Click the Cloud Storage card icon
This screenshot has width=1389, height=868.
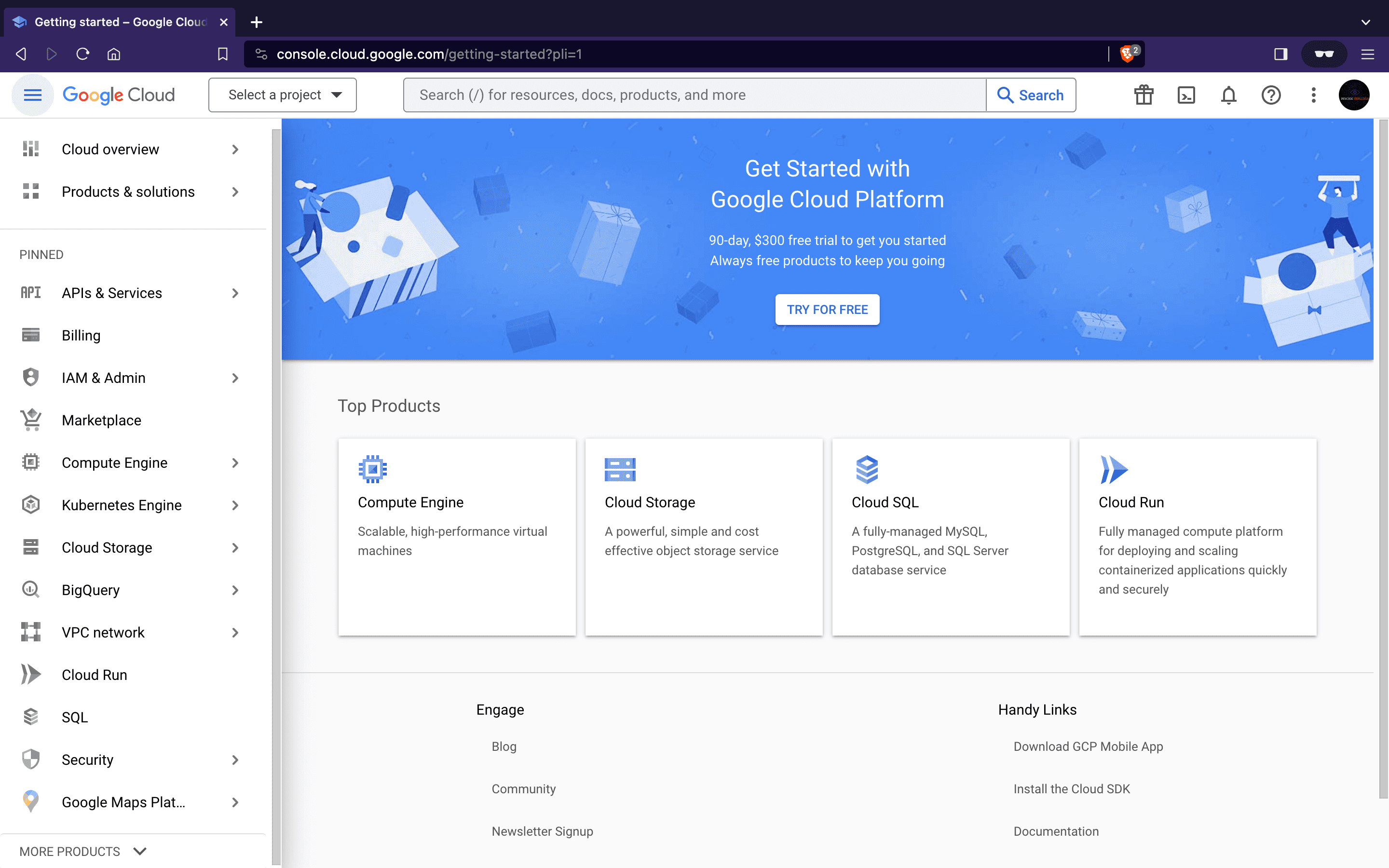coord(620,469)
